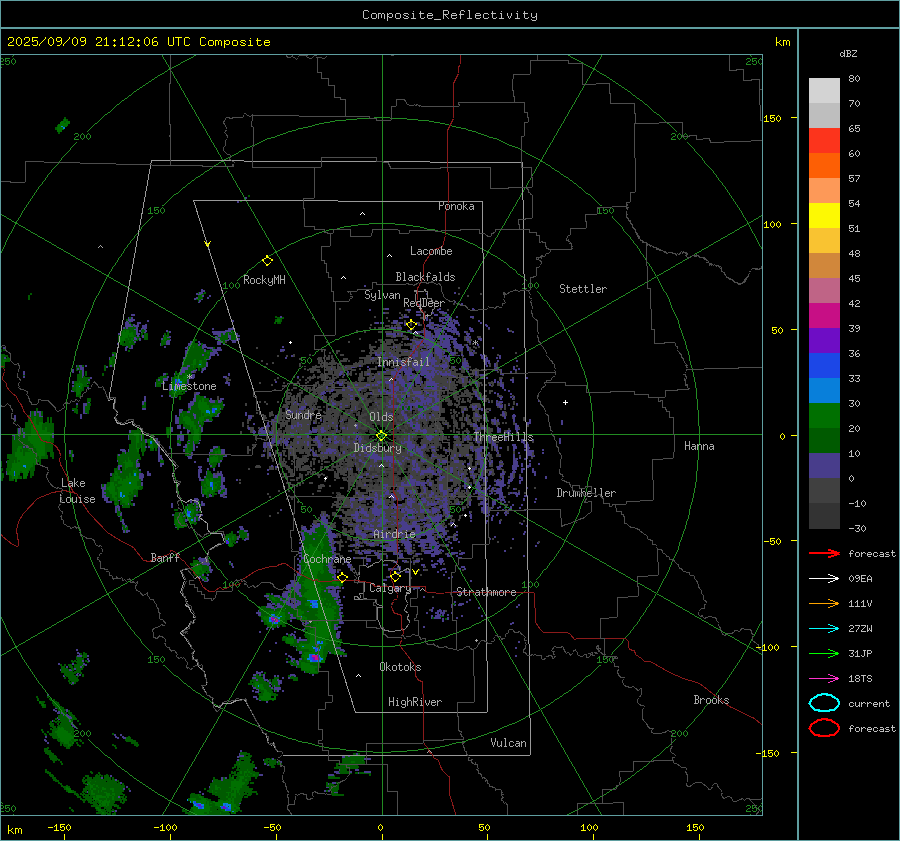
Task: Pick the bright green 30-20 dBZ swatch
Action: click(x=824, y=416)
